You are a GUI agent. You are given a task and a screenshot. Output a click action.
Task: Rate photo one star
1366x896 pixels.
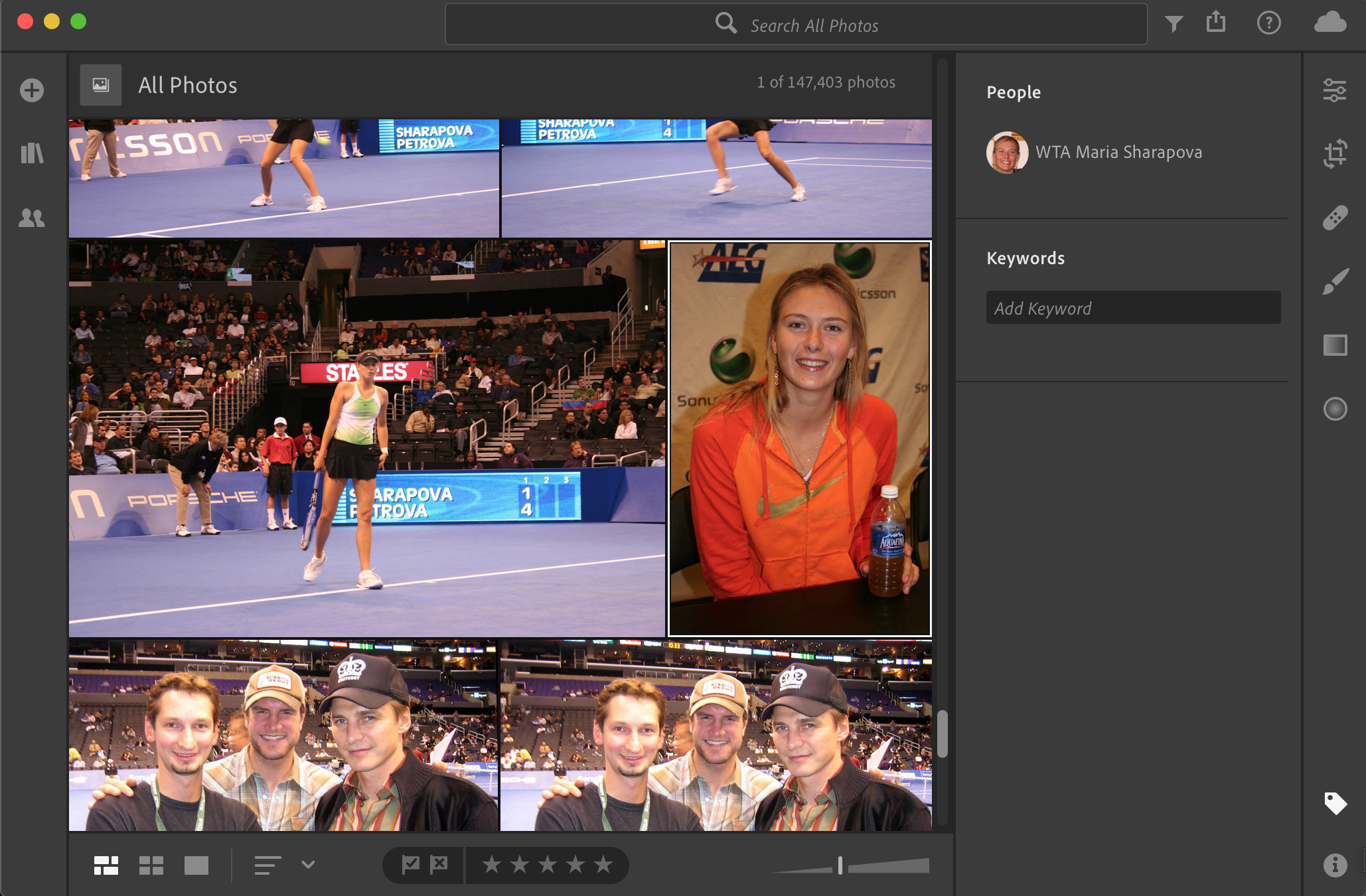click(492, 865)
